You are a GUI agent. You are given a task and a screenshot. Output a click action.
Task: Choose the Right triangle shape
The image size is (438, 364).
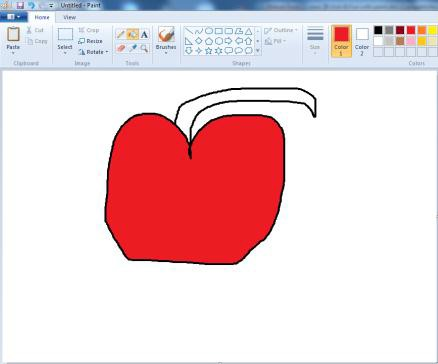coord(189,41)
